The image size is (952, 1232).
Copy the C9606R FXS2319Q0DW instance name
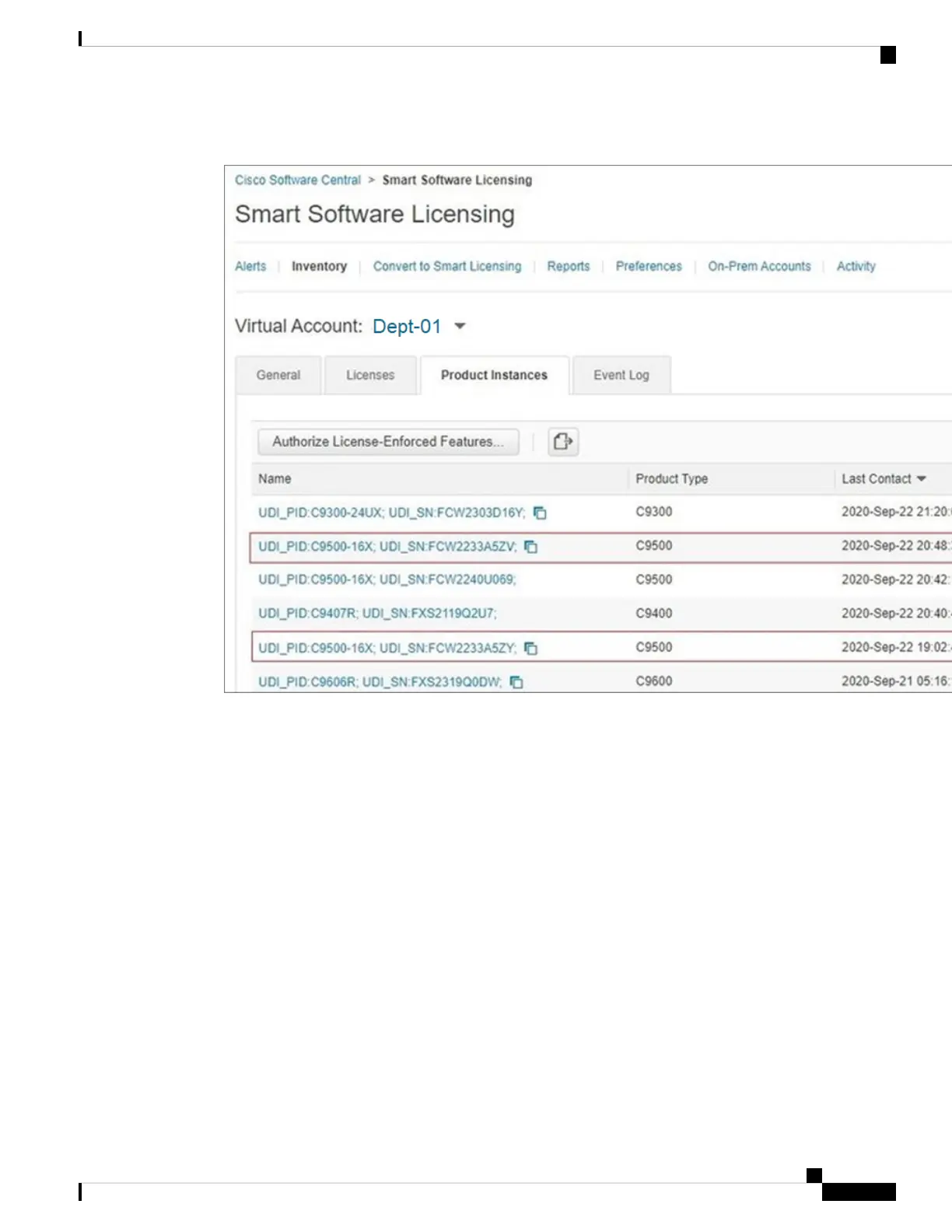tap(516, 682)
